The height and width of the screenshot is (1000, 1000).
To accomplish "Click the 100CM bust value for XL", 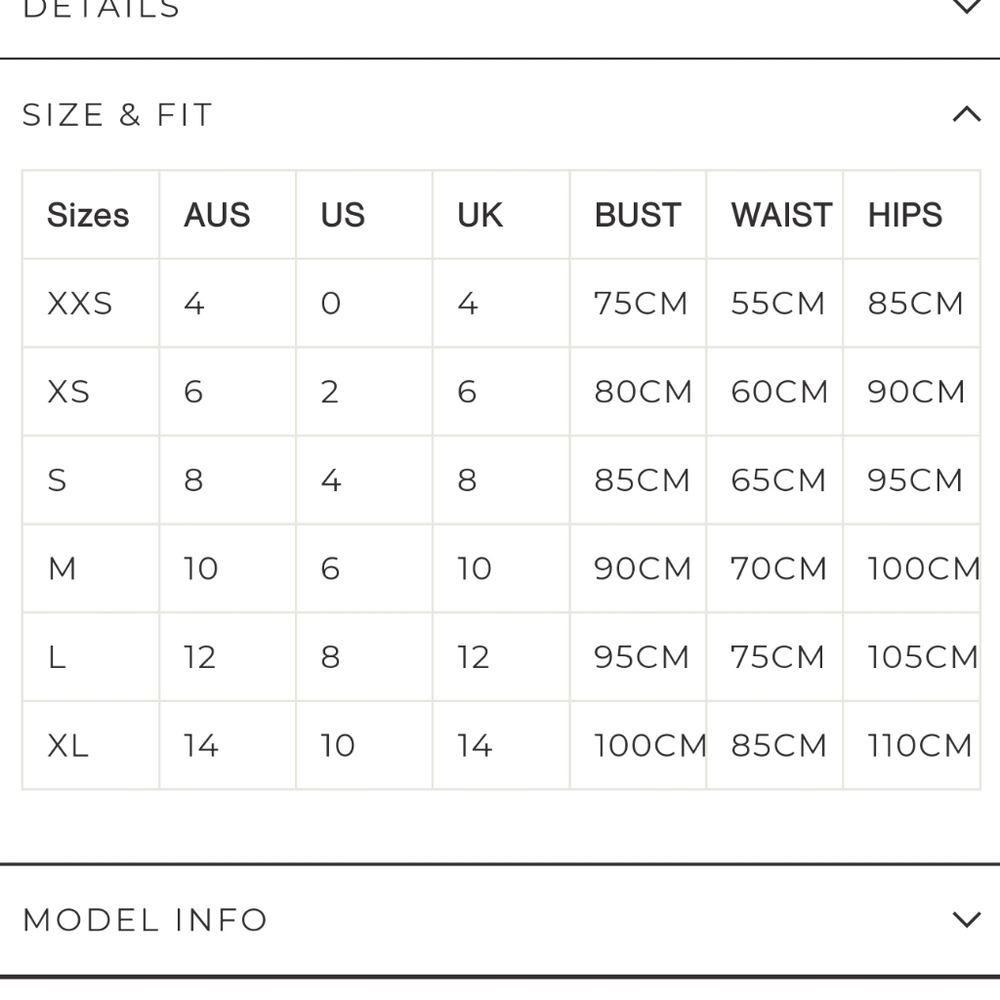I will click(650, 746).
